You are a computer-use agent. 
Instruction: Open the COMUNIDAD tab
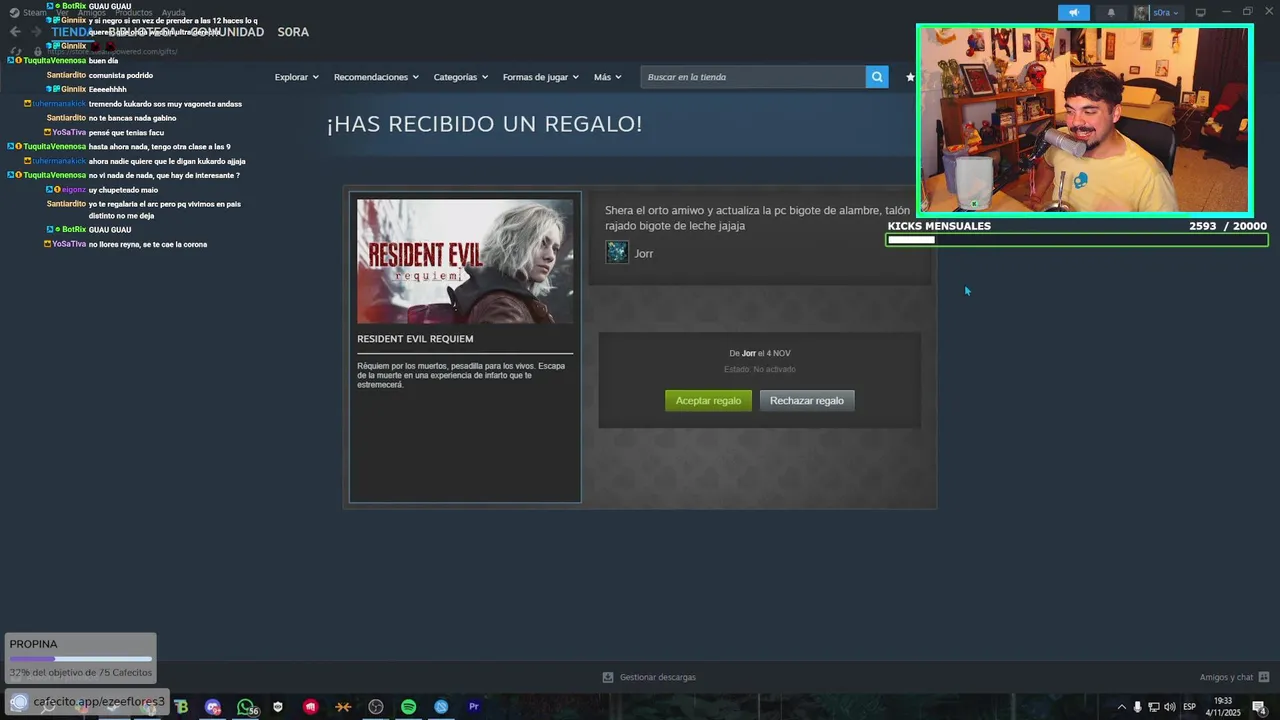tap(227, 32)
